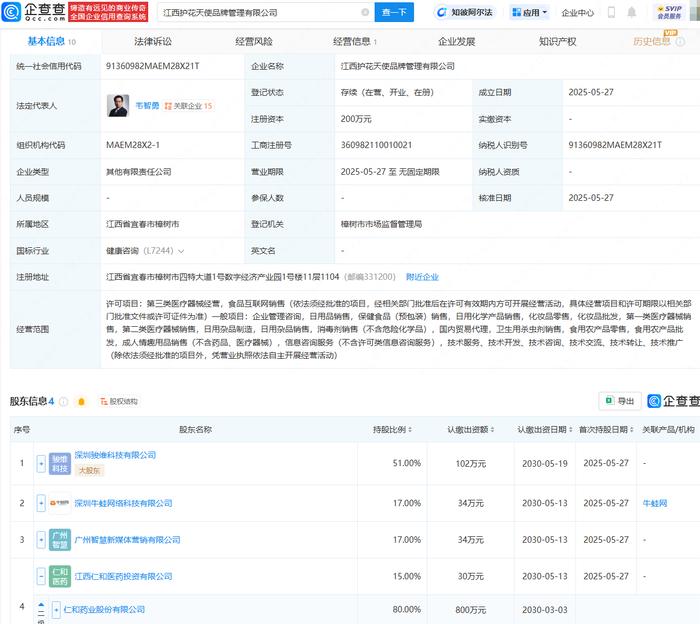700x624 pixels.
Task: Open 历史信息 VIP tab
Action: pos(651,42)
